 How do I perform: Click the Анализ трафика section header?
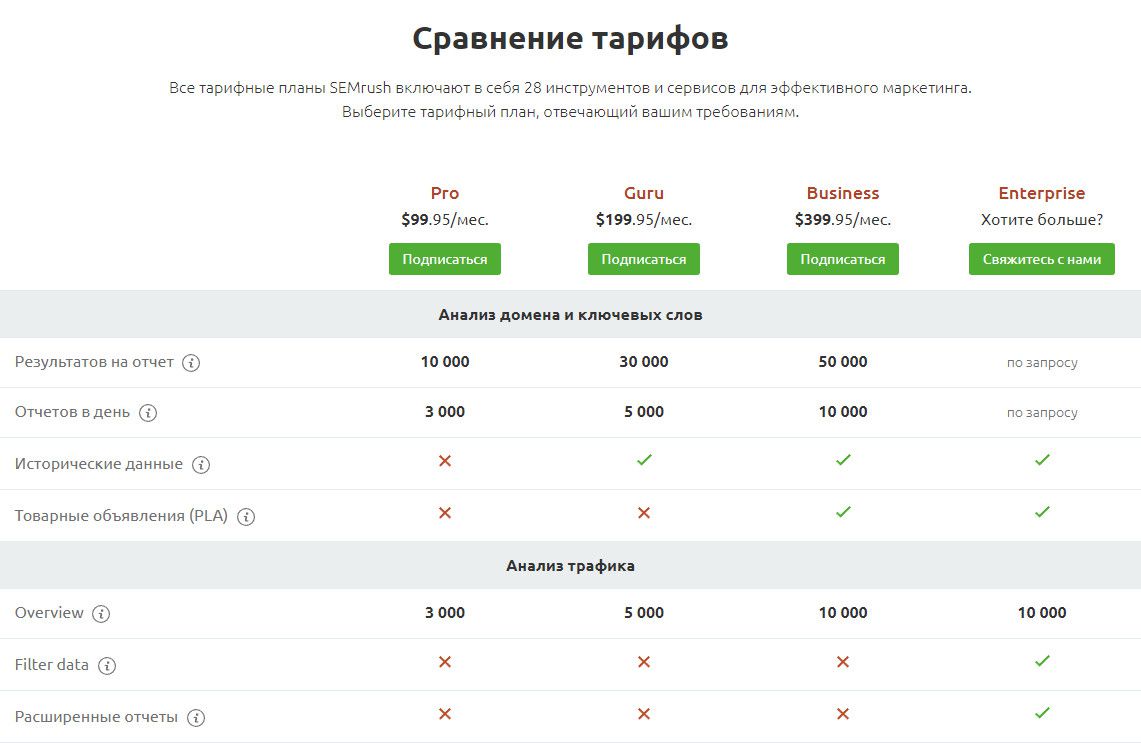(570, 565)
